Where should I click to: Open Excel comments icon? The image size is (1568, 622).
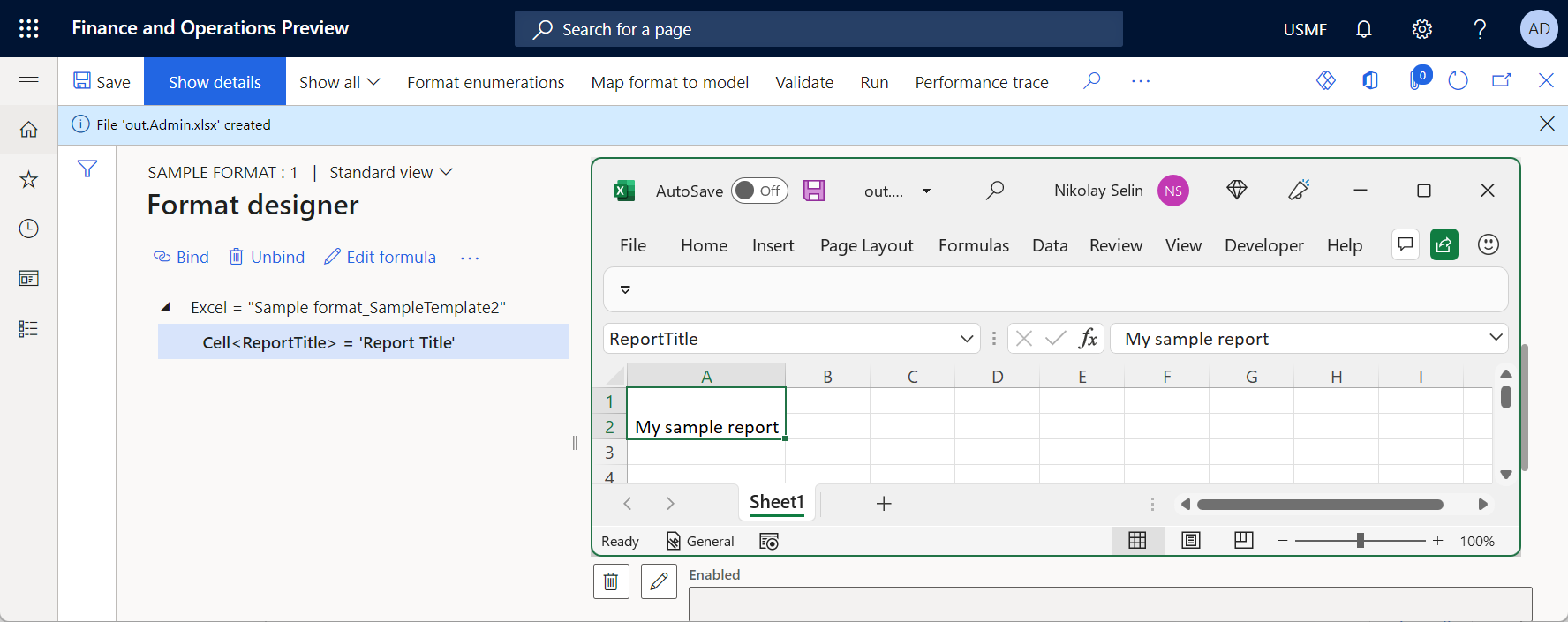click(1406, 244)
